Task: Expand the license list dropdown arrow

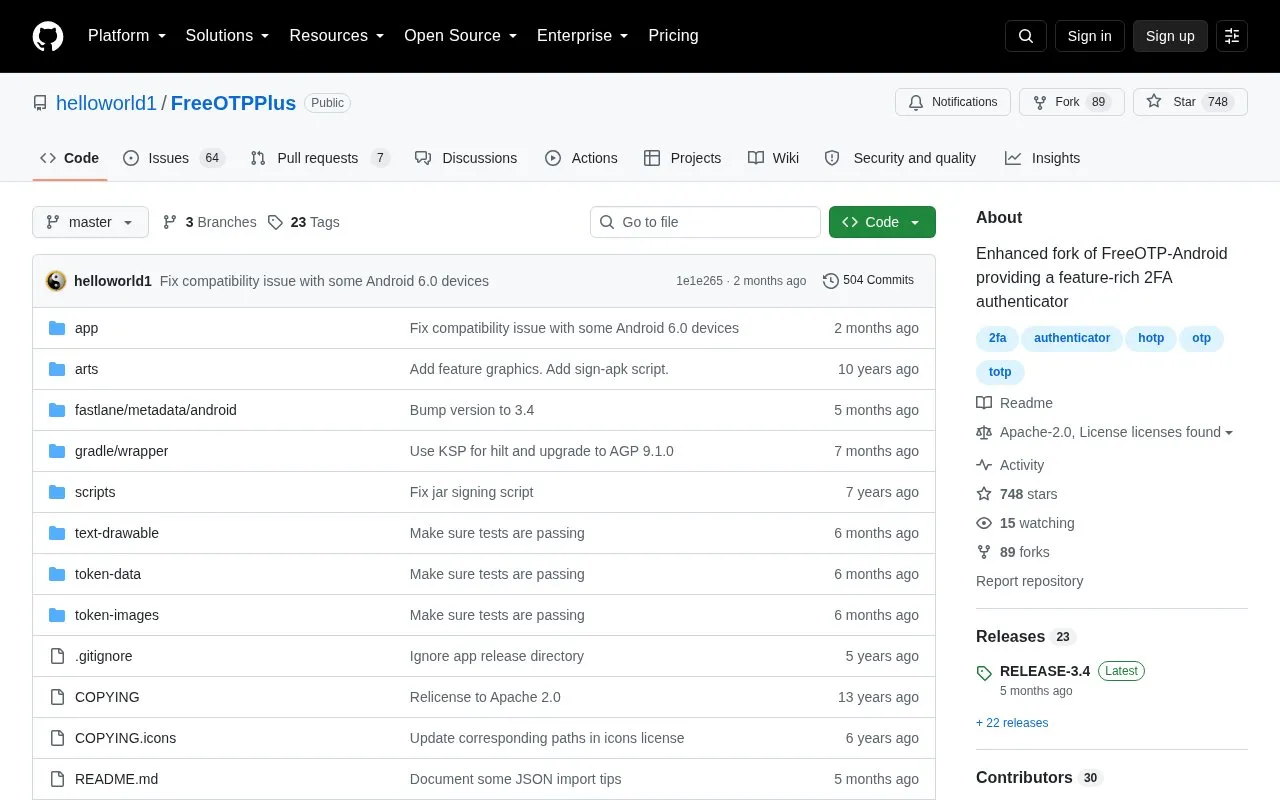Action: 1229,433
